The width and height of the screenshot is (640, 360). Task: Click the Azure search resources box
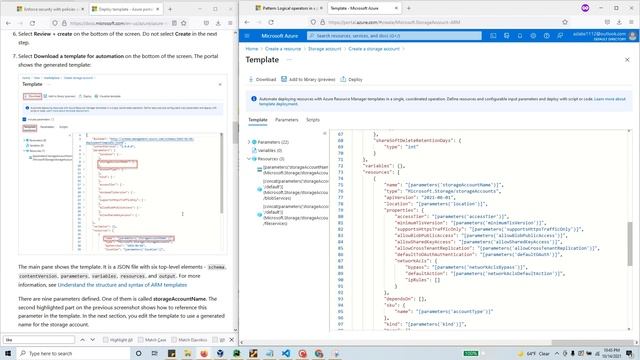(394, 36)
